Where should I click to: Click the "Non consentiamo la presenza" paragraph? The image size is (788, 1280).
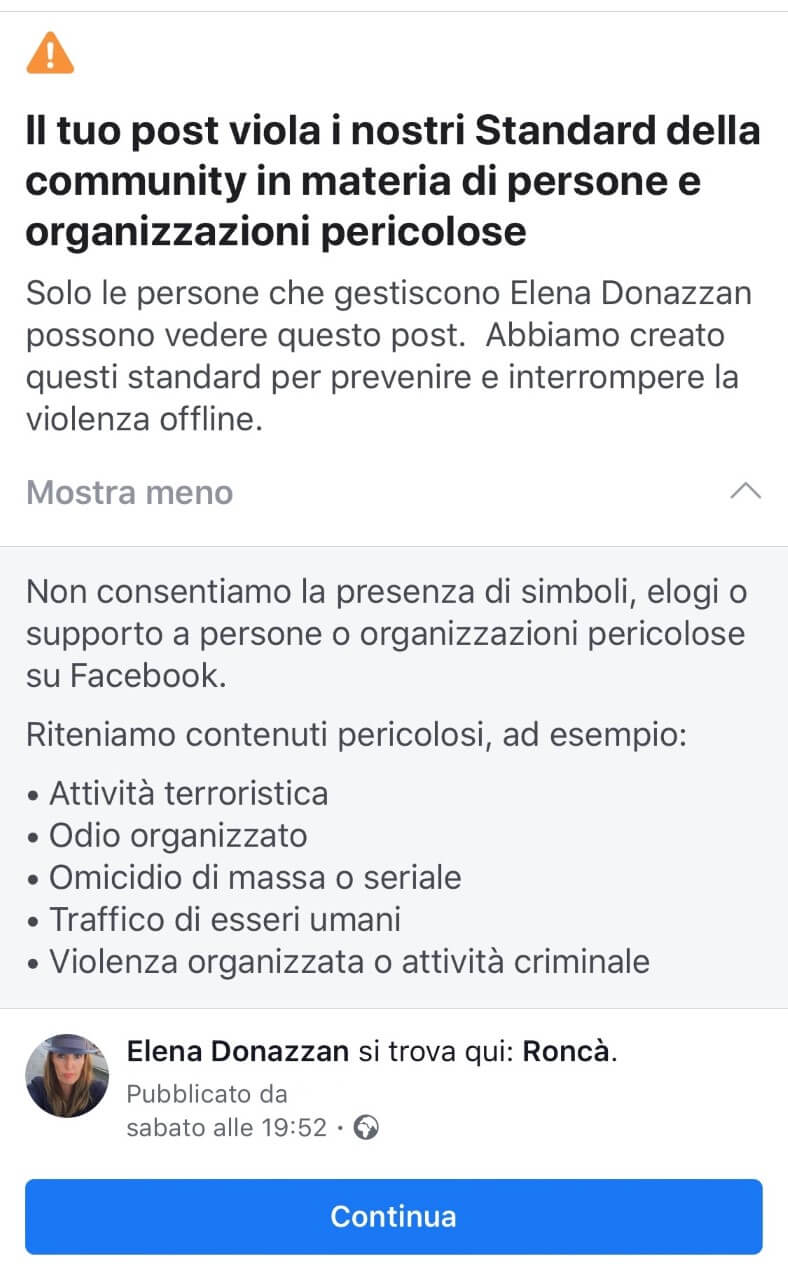(x=386, y=634)
